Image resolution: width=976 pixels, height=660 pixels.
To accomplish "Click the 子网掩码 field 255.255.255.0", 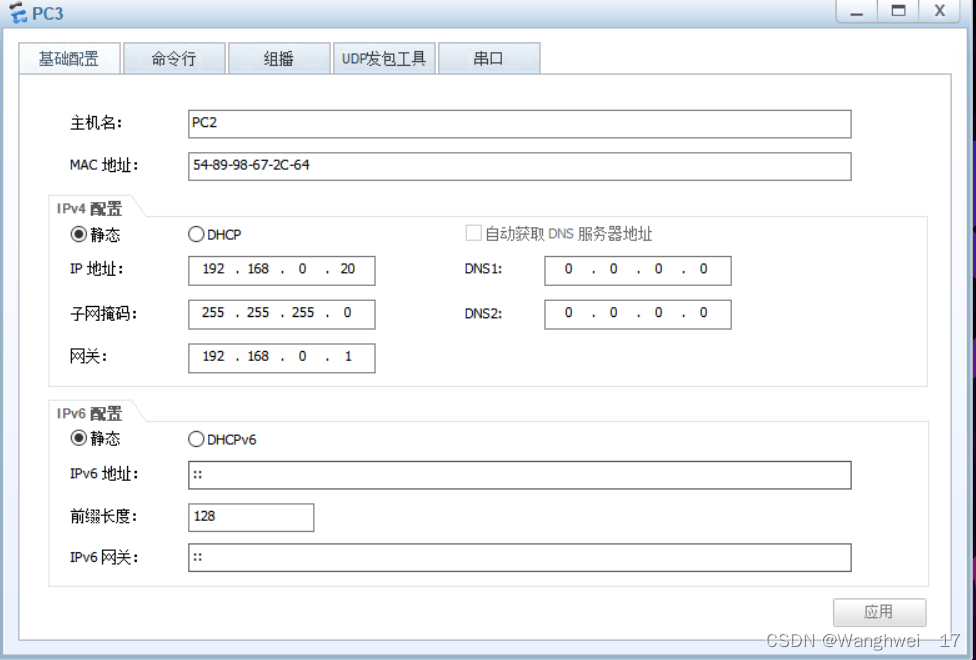I will point(281,314).
